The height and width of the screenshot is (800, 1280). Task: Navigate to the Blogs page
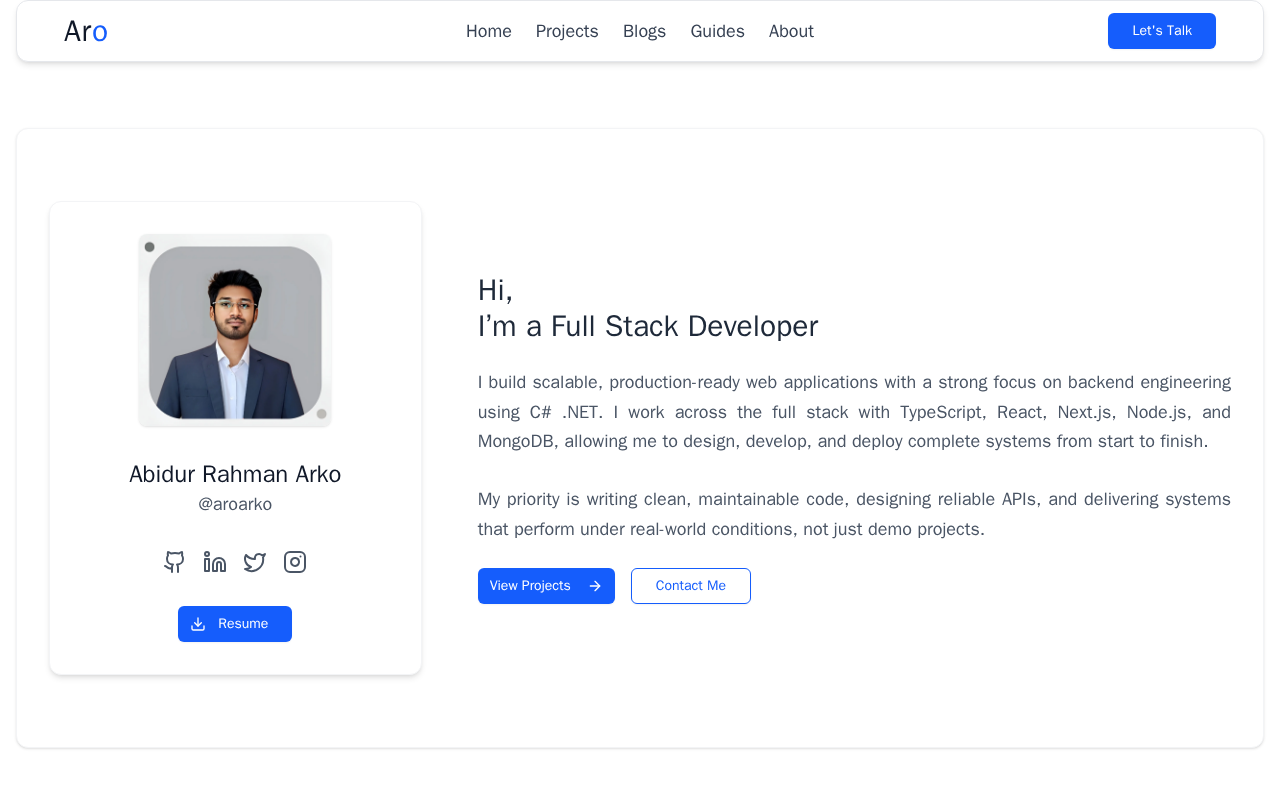[x=644, y=31]
